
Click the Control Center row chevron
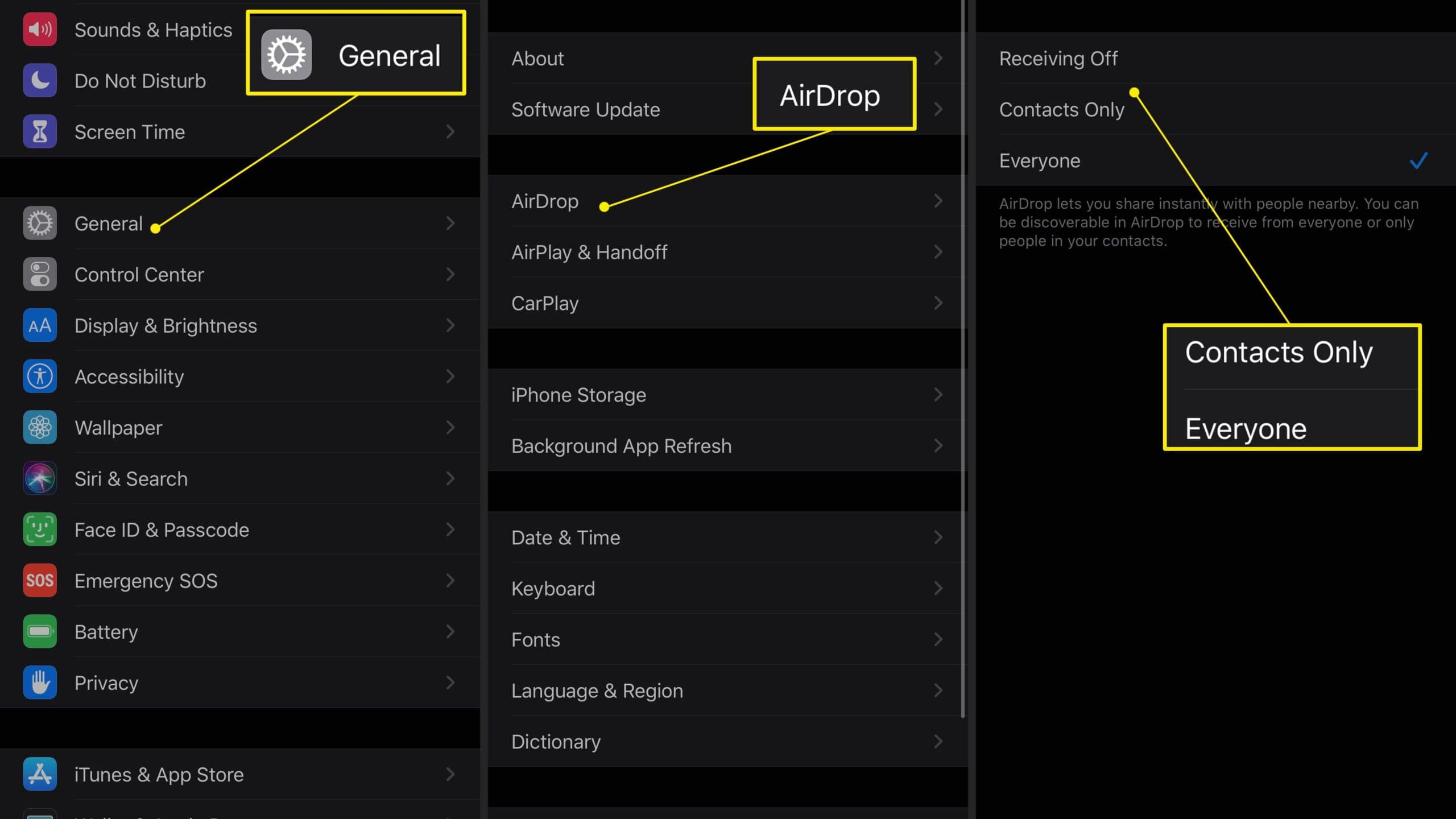[x=450, y=274]
